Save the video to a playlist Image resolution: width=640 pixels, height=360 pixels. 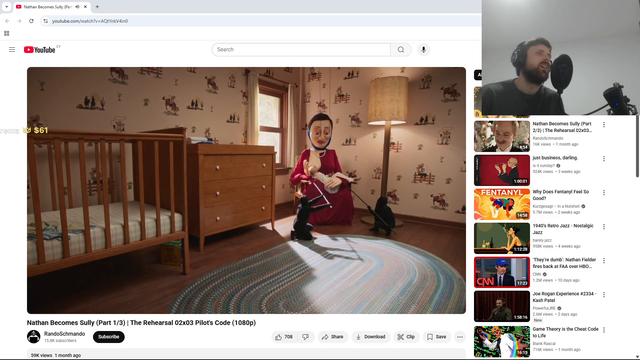point(436,337)
